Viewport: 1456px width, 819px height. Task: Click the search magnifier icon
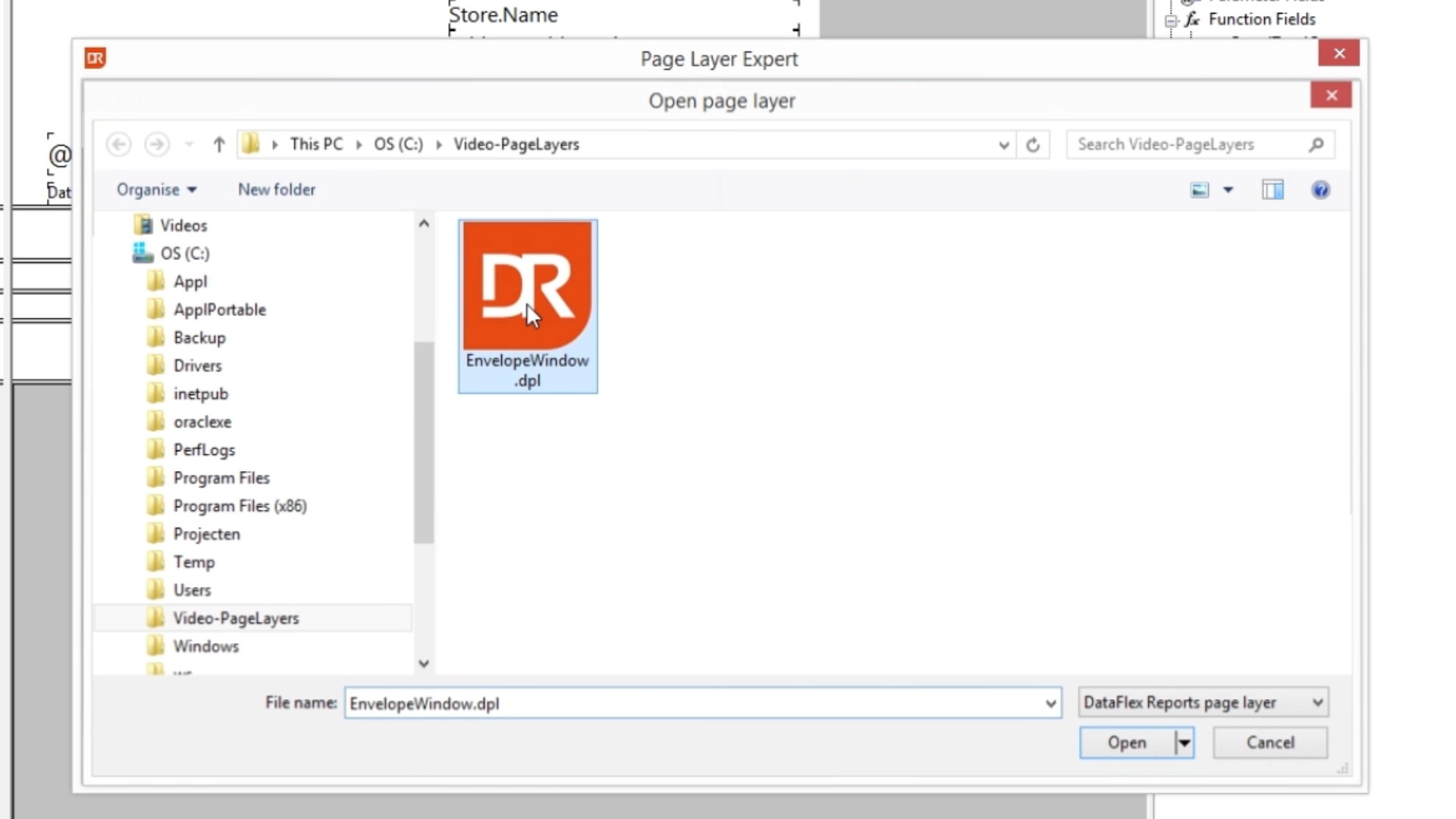(1316, 144)
